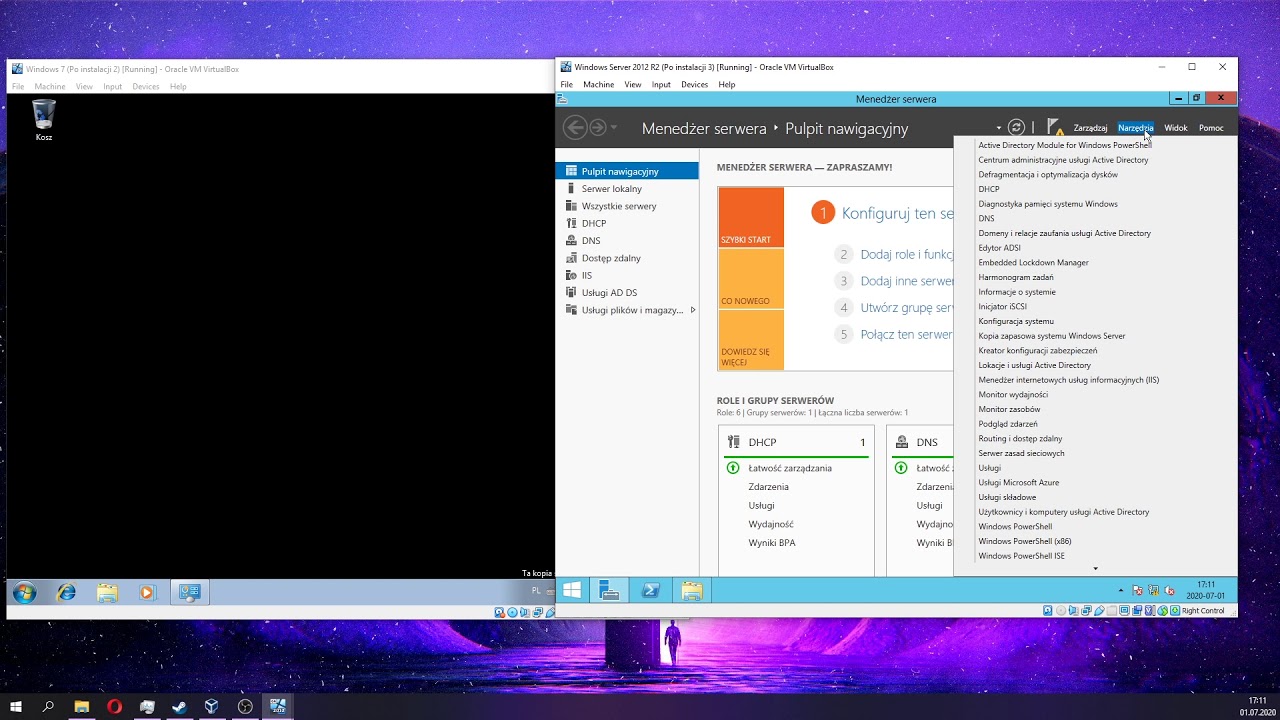Click the Server Manager refresh icon
Viewport: 1280px width, 720px height.
pyautogui.click(x=1016, y=128)
